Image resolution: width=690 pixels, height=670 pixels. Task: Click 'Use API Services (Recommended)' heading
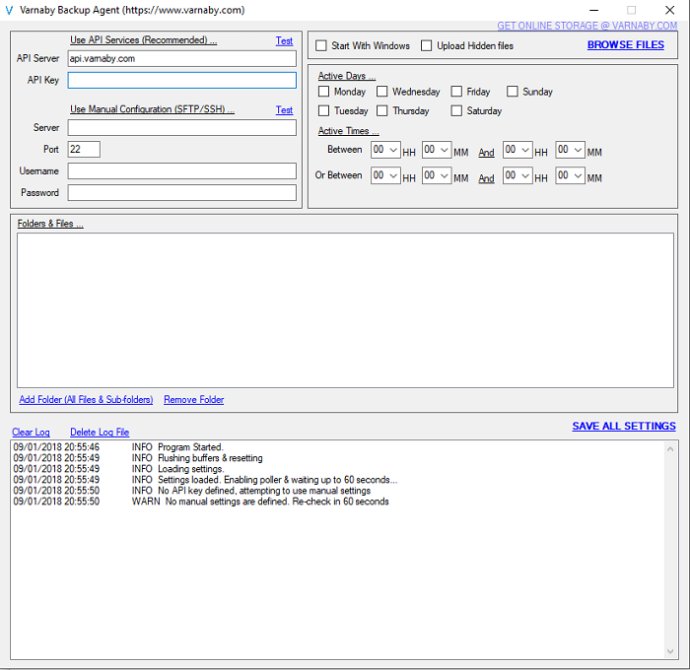click(143, 40)
